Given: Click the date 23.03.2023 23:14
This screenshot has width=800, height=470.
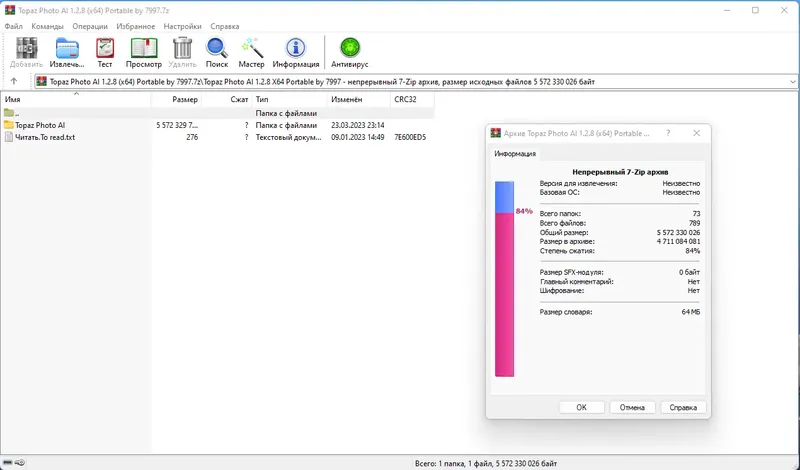Looking at the screenshot, I should click(x=358, y=125).
